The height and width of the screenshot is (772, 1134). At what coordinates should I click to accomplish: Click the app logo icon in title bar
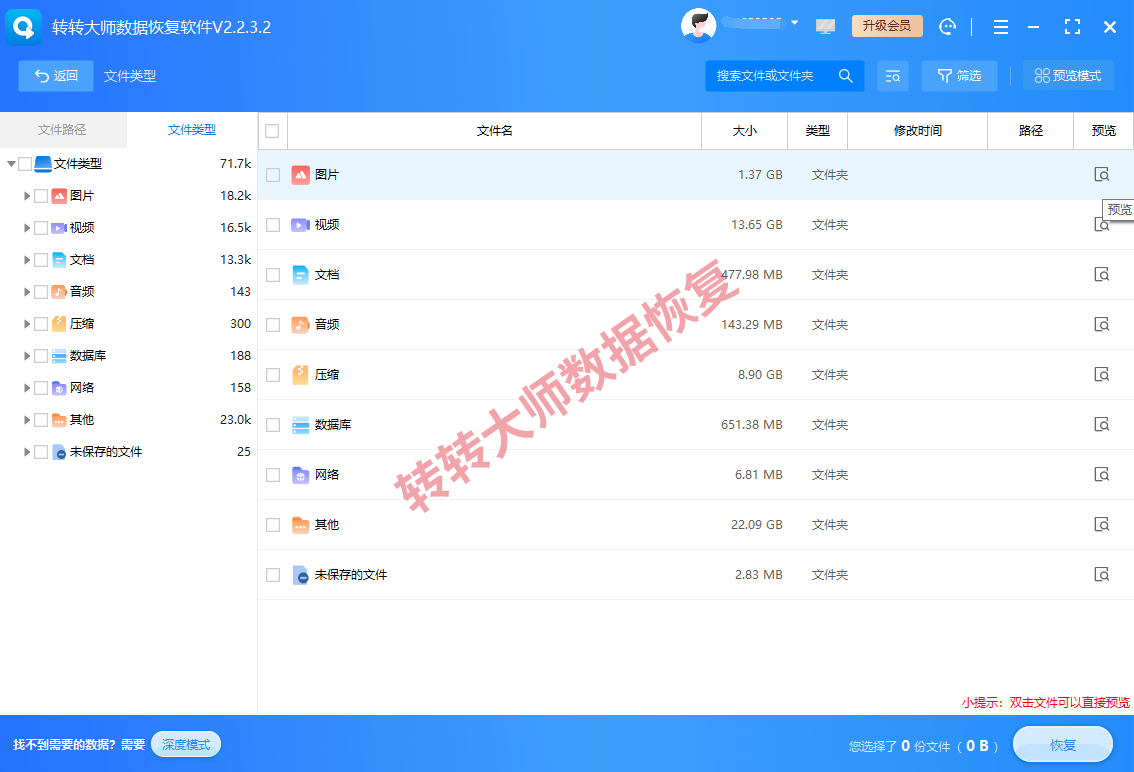click(x=23, y=27)
